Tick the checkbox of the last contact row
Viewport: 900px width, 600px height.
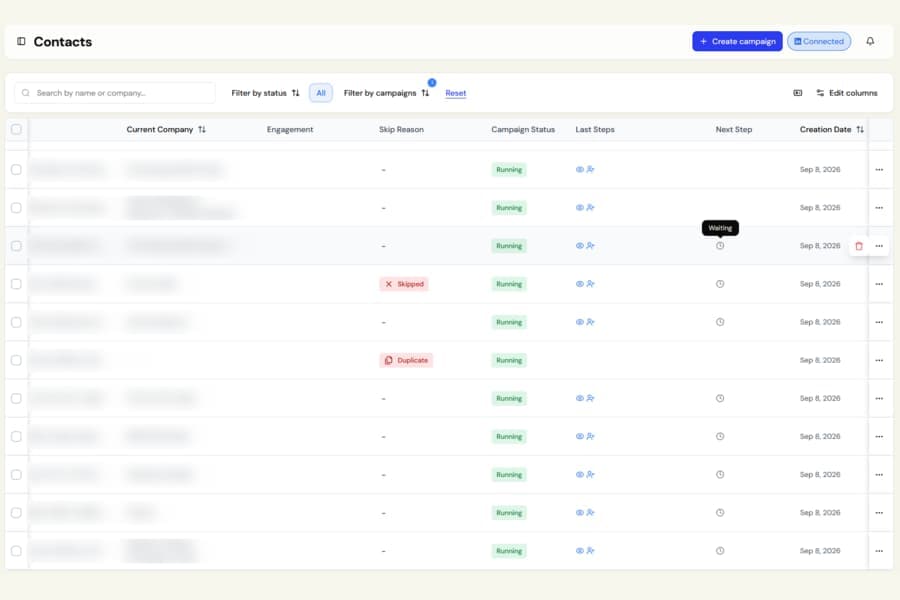[x=16, y=551]
